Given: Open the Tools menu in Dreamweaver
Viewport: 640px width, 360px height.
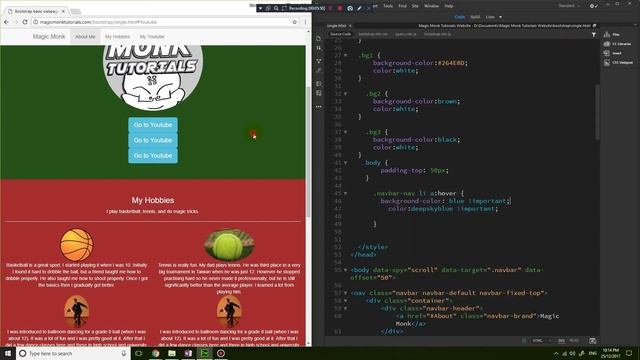Looking at the screenshot, I should (388, 6).
